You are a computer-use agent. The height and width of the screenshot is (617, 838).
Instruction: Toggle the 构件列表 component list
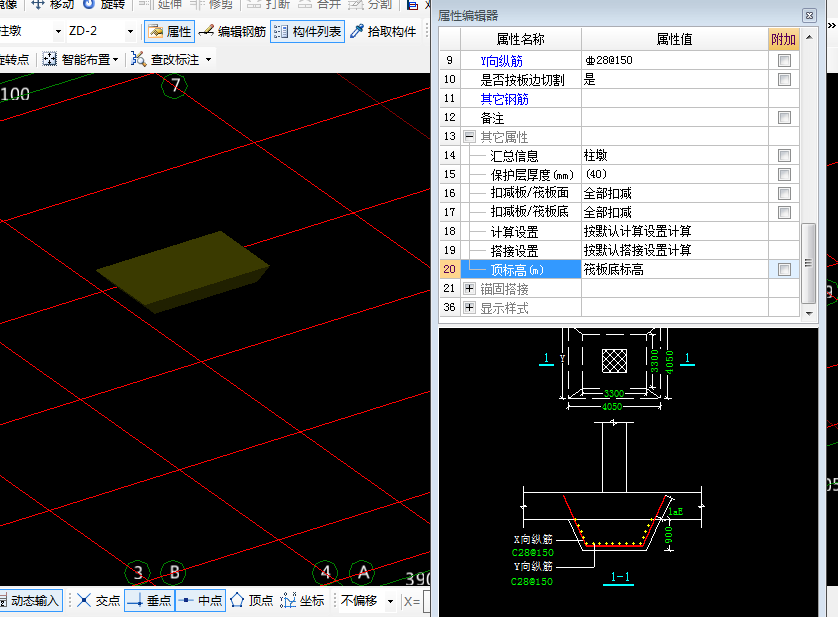(x=307, y=32)
